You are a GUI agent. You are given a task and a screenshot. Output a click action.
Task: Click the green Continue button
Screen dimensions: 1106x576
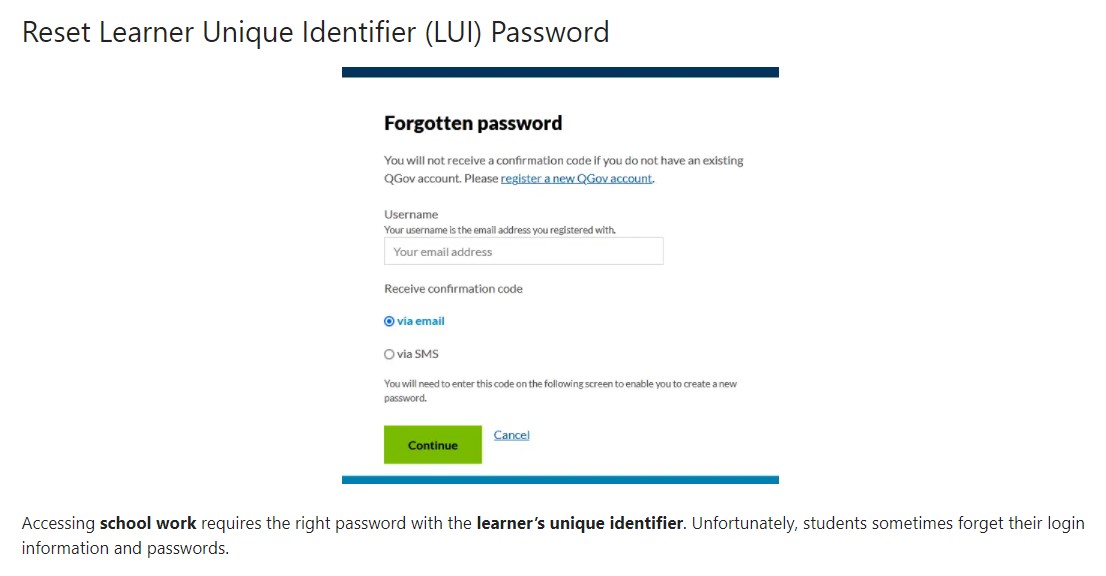click(x=432, y=444)
